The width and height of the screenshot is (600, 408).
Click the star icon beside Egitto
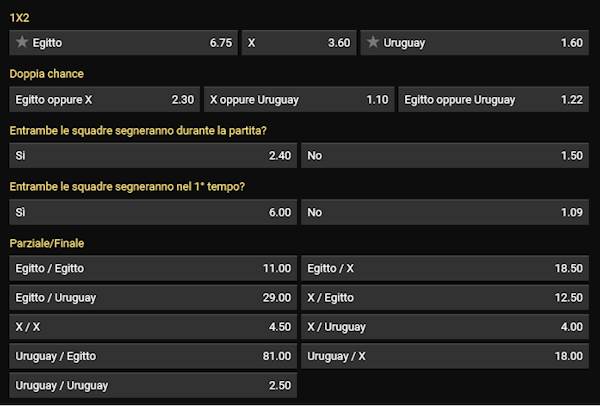(22, 43)
